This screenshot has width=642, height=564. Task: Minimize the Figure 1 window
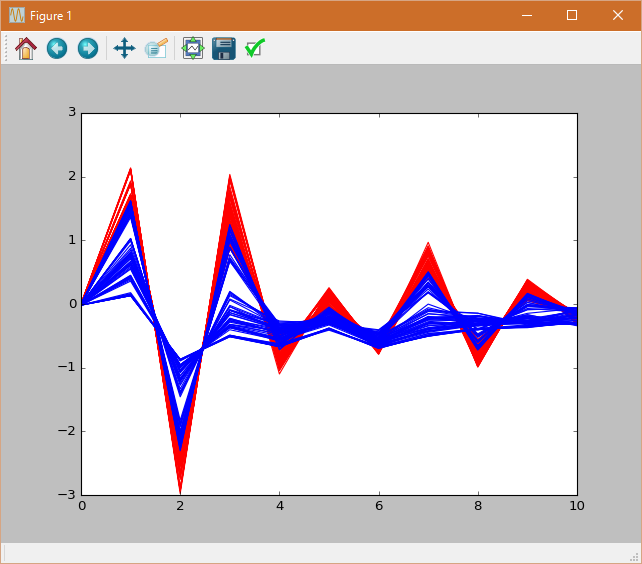[x=527, y=16]
